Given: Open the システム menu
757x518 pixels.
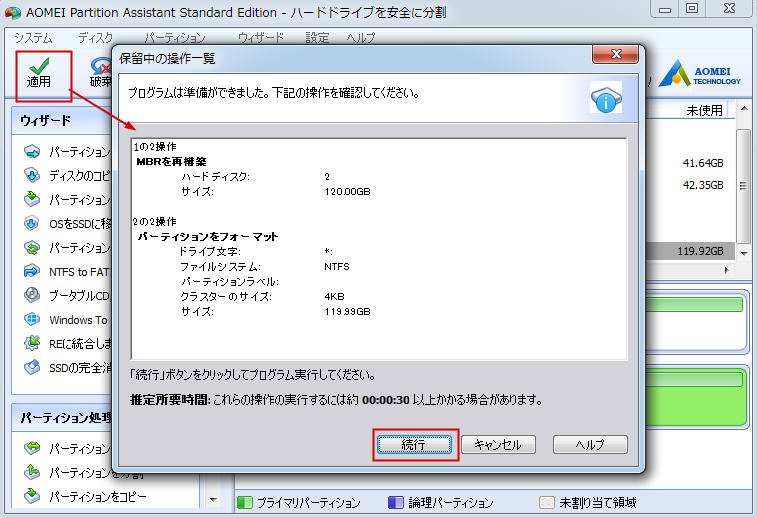Looking at the screenshot, I should 33,38.
